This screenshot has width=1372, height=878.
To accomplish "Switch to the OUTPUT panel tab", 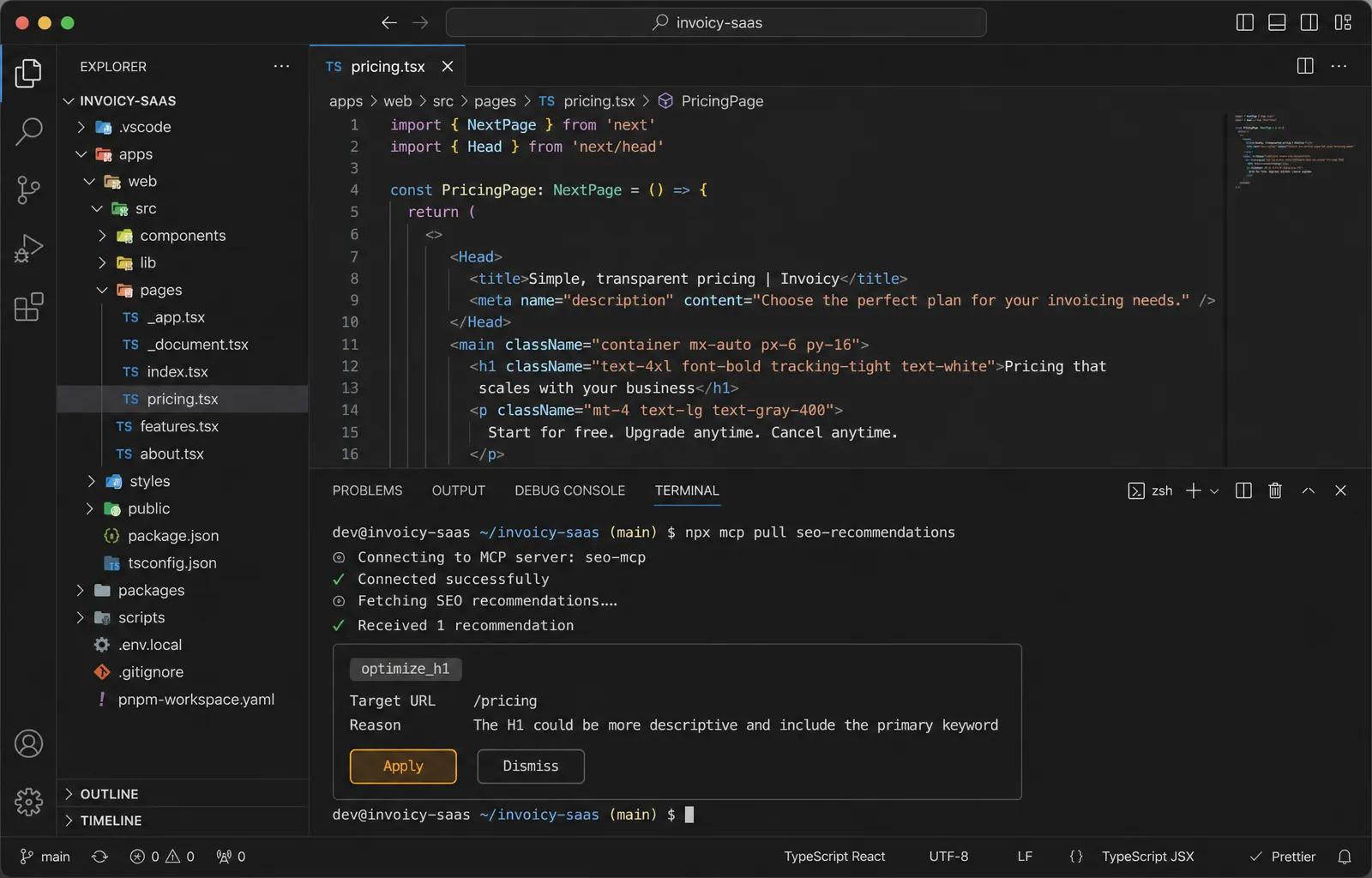I will point(459,490).
